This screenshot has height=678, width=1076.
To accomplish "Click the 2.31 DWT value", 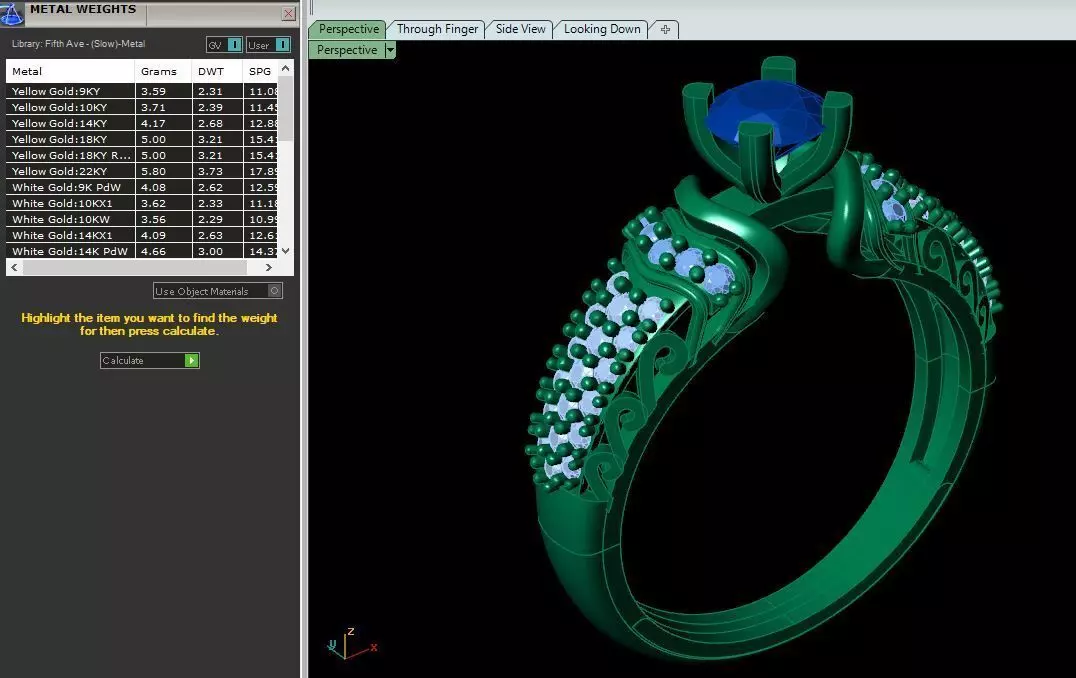I will point(210,91).
